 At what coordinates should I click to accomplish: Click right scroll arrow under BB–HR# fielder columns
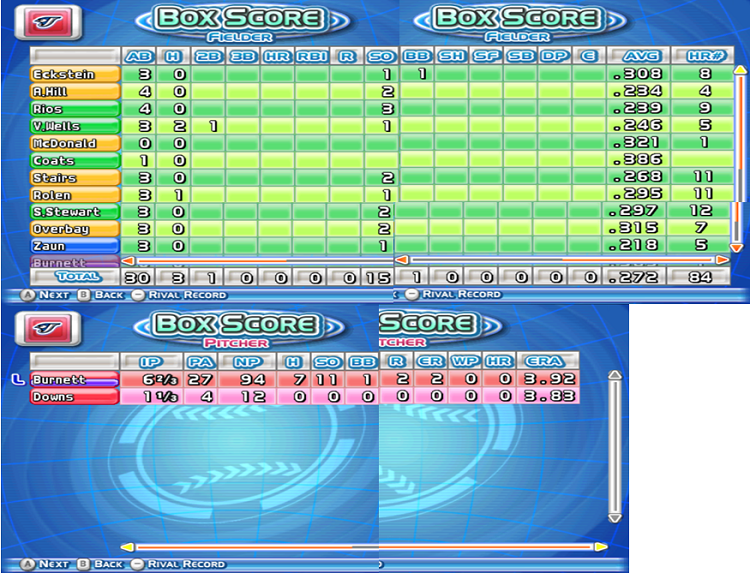point(722,260)
